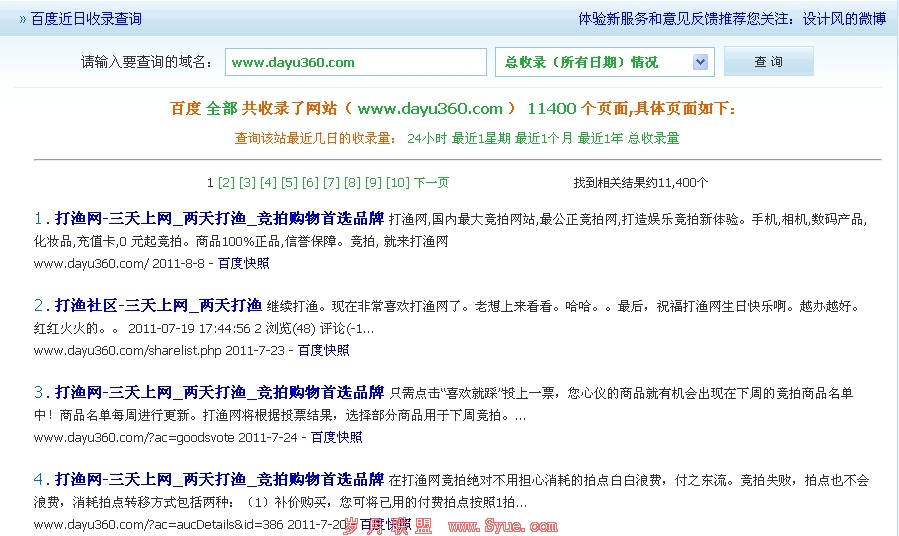899x536 pixels.
Task: Go to results page [2]
Action: tap(226, 182)
